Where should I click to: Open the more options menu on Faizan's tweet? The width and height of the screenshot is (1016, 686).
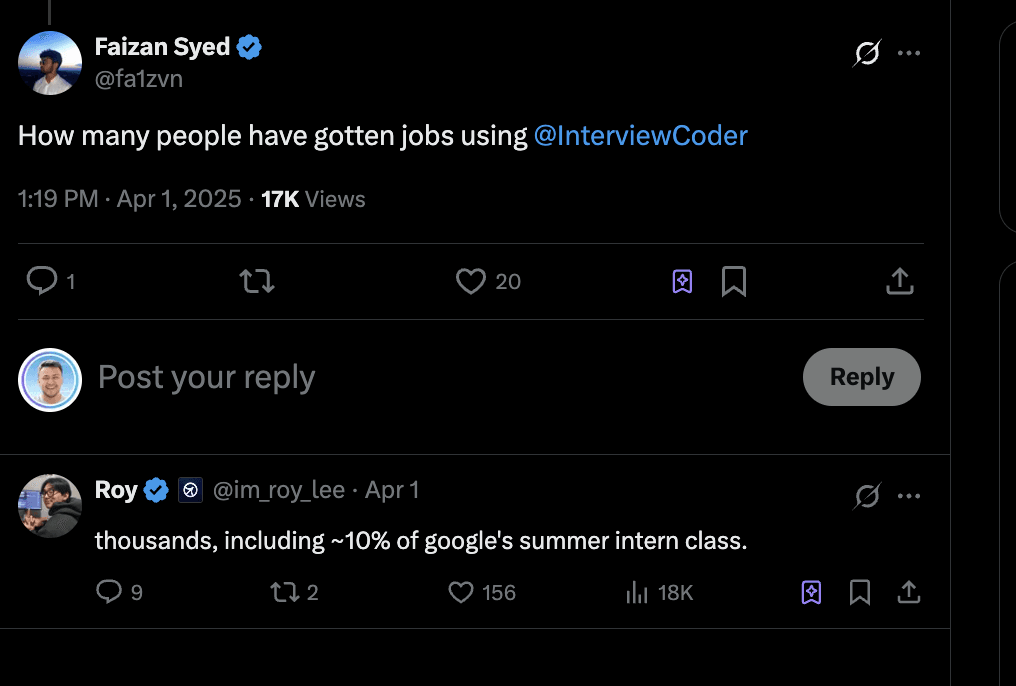(x=909, y=54)
